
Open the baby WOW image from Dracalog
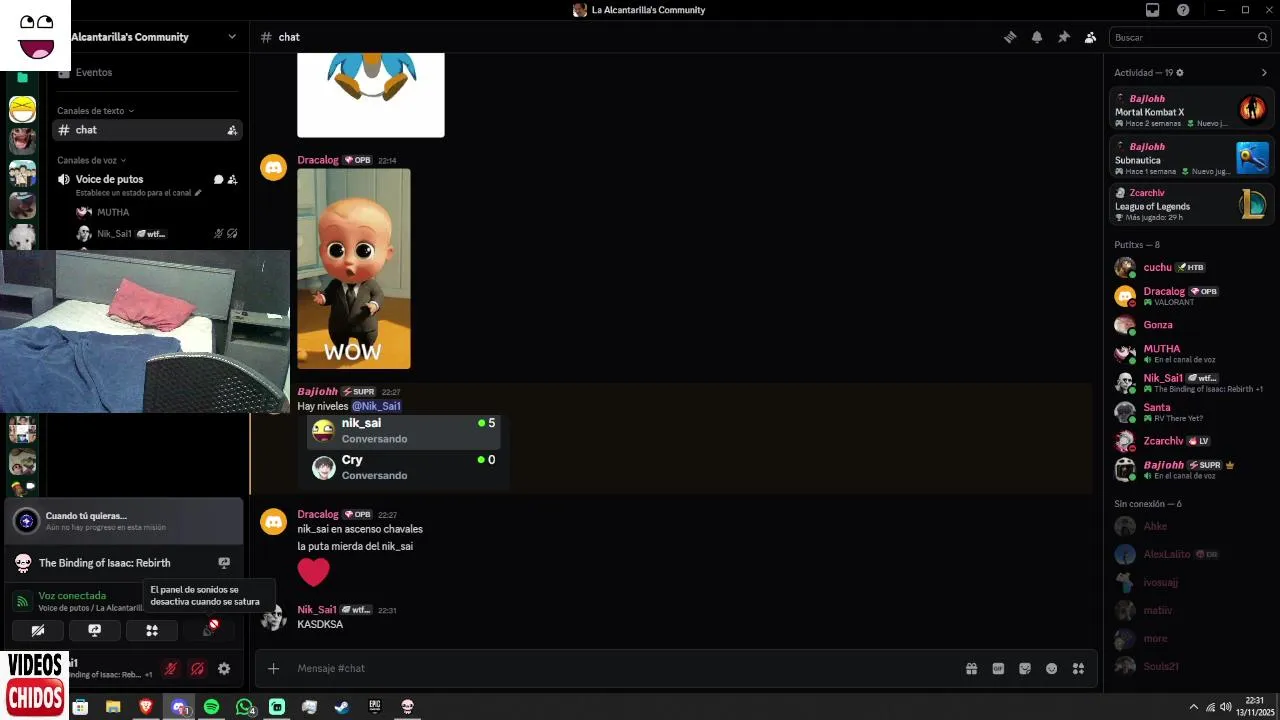[x=354, y=268]
